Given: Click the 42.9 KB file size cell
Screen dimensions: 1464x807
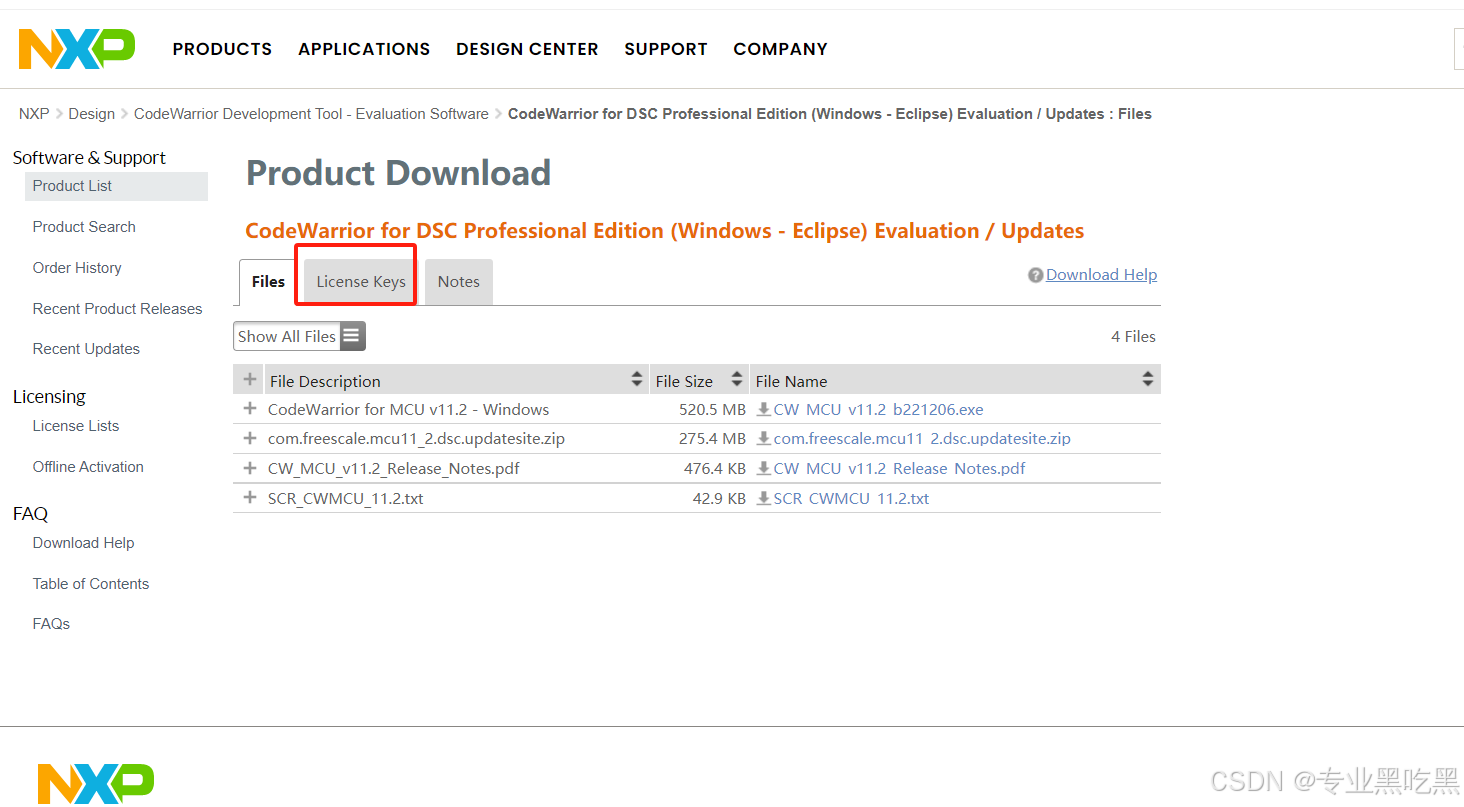Looking at the screenshot, I should click(719, 498).
